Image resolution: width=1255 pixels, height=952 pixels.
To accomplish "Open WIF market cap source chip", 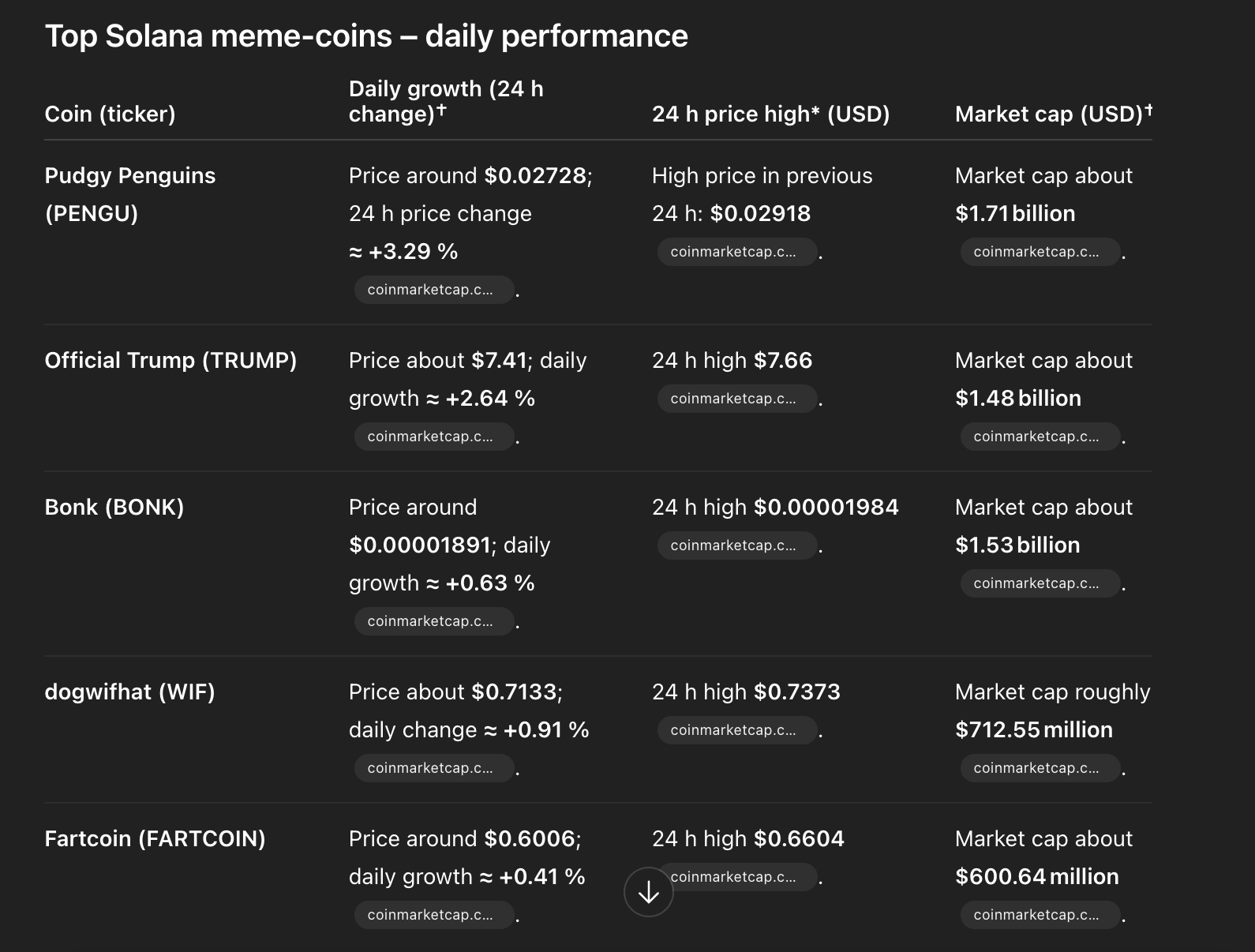I will 1040,768.
